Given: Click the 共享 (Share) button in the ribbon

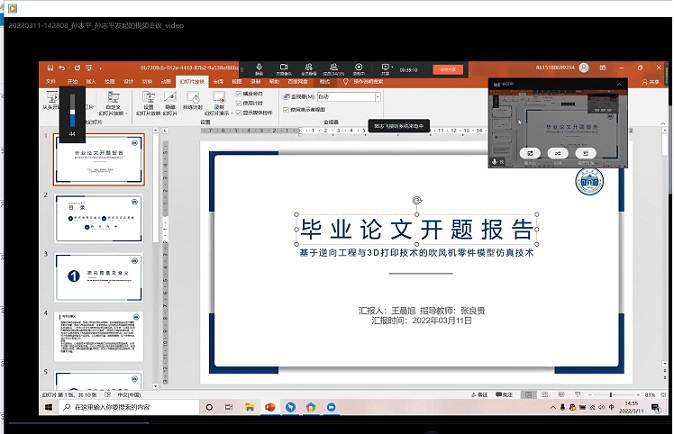Looking at the screenshot, I should tap(650, 82).
